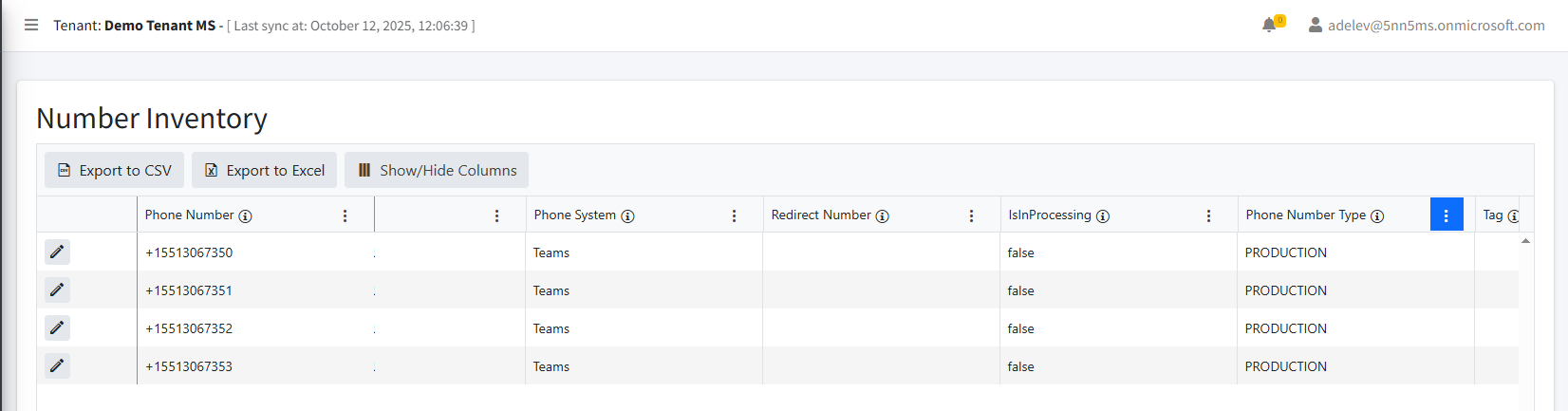
Task: Open the adelev user account menu
Action: [1426, 26]
